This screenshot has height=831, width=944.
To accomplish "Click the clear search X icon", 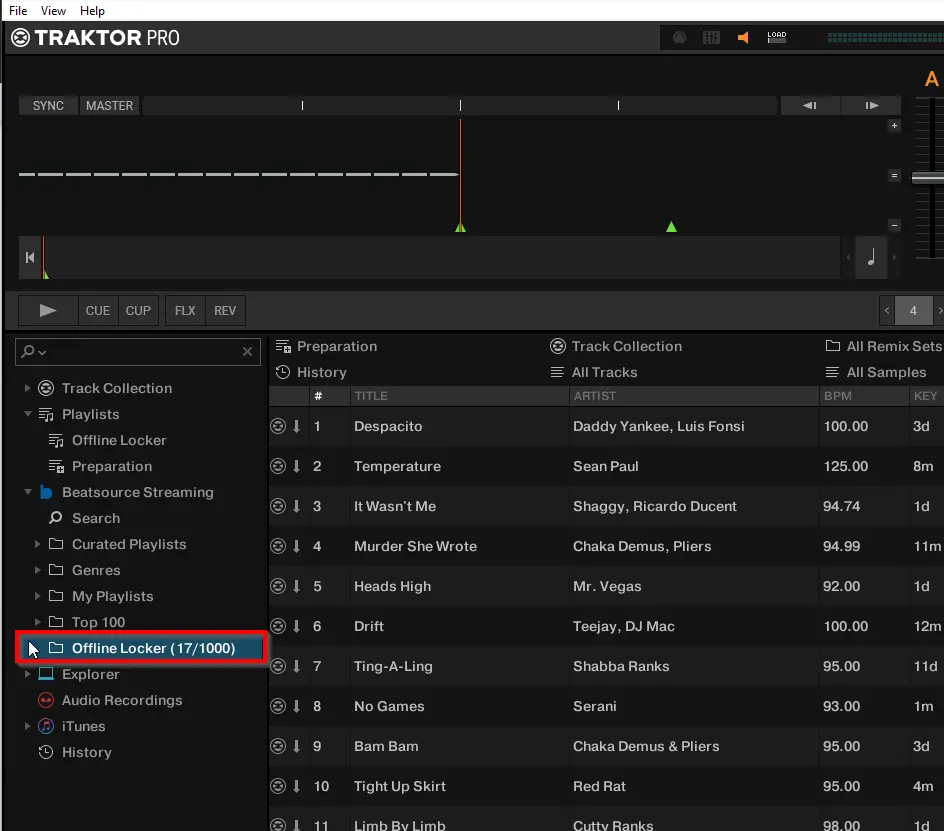I will click(248, 352).
